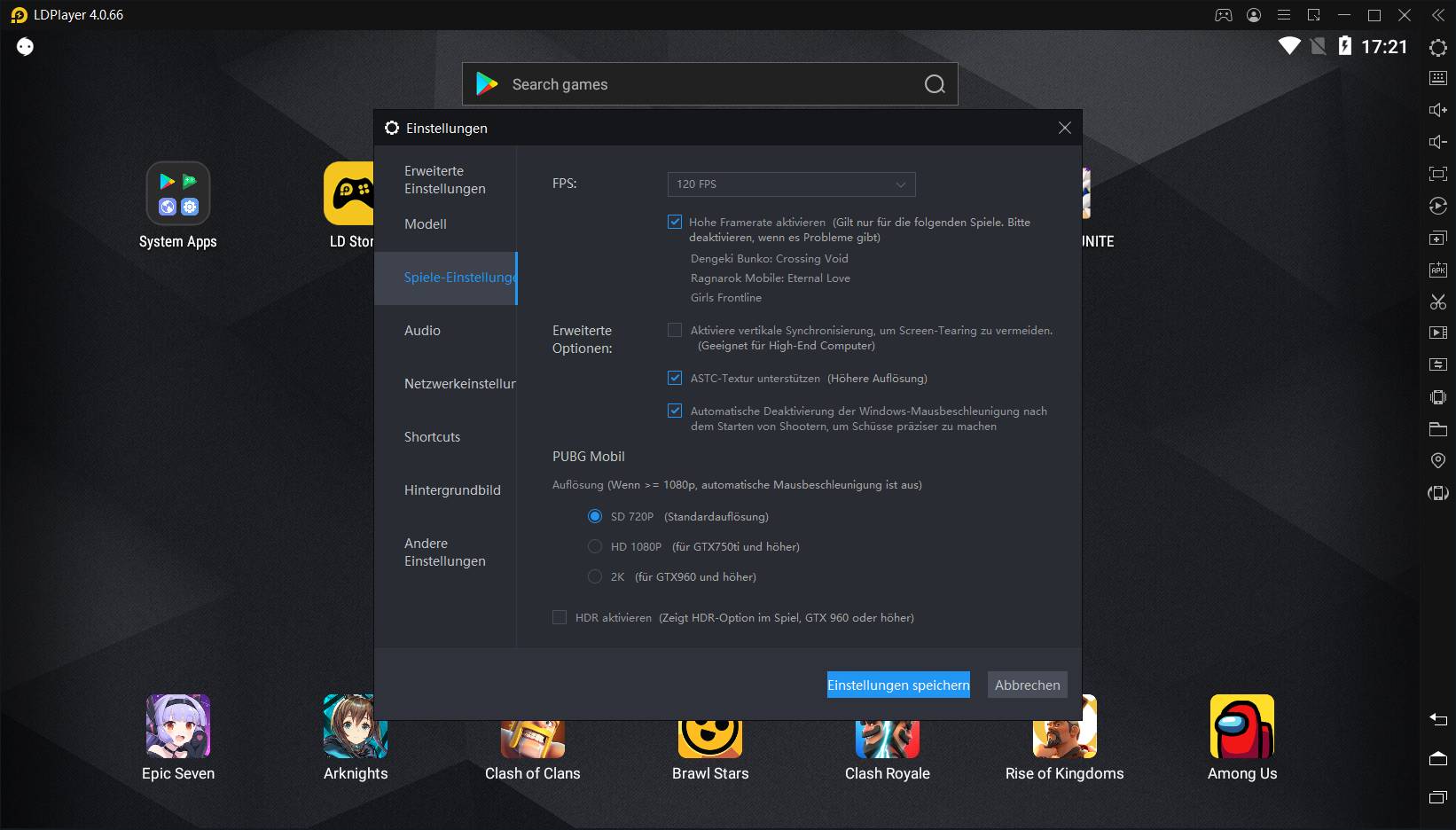Click the shake device icon
1456x830 pixels.
1438,396
